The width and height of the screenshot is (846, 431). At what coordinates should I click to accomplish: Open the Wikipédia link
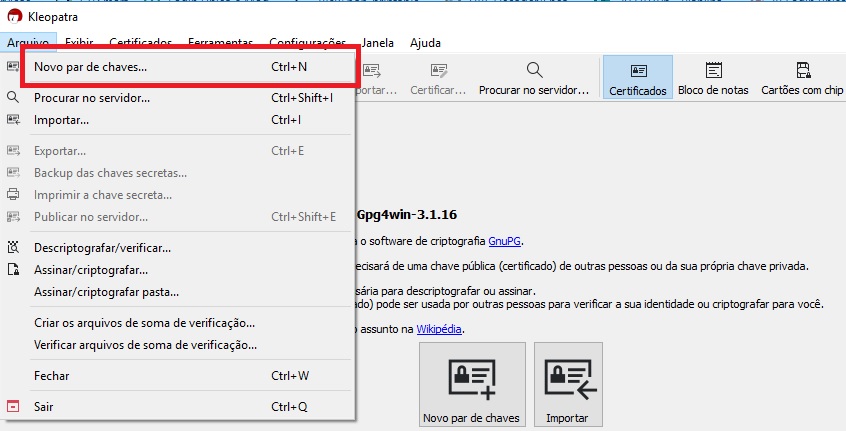pos(439,329)
